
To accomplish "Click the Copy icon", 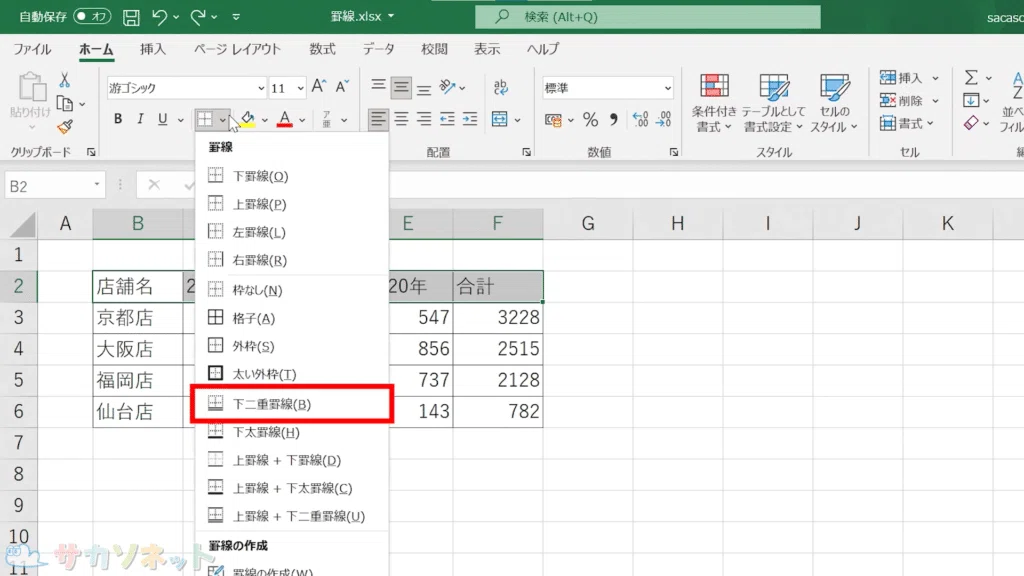I will [x=65, y=103].
